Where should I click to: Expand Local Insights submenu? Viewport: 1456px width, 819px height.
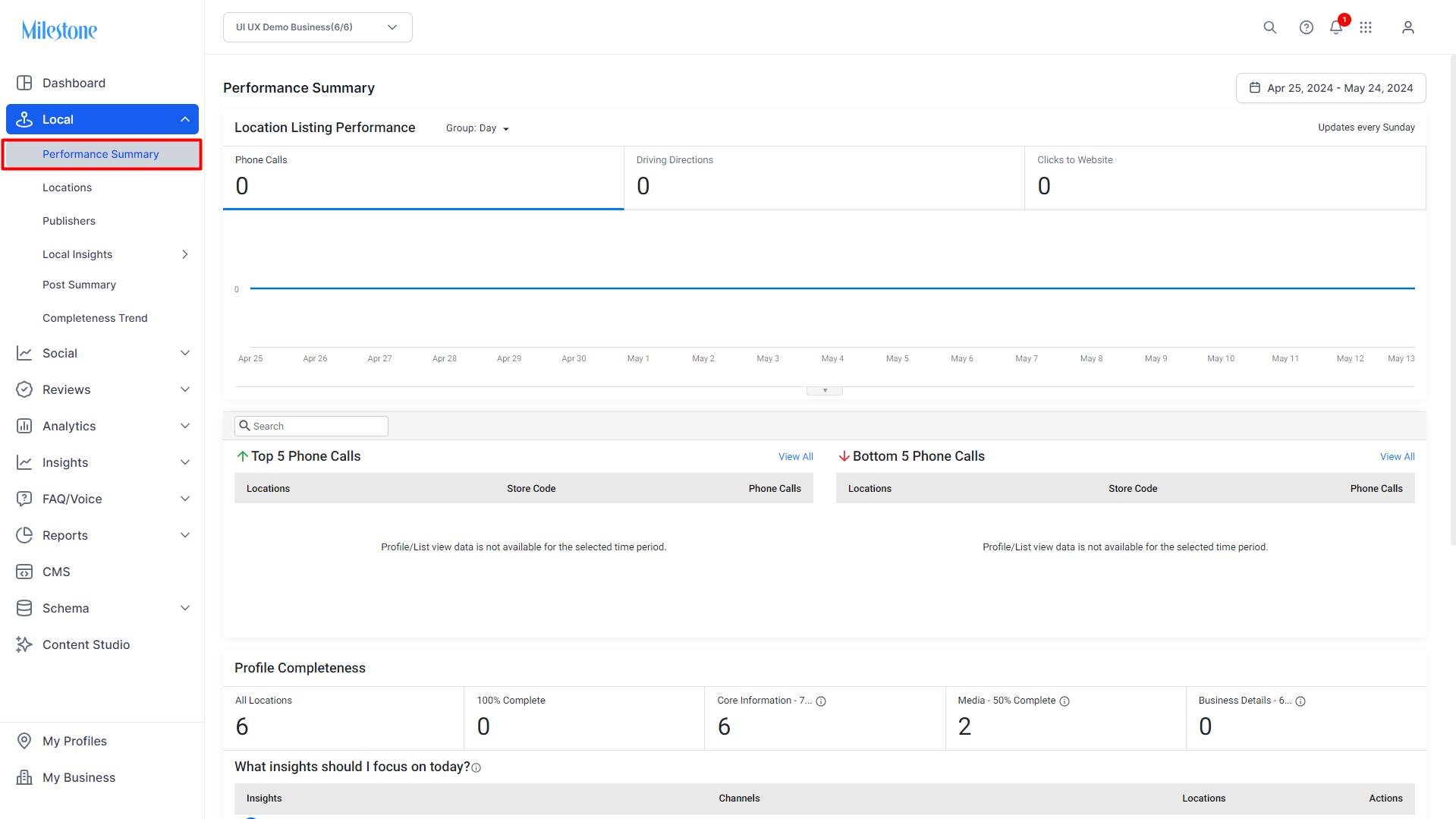pyautogui.click(x=184, y=254)
